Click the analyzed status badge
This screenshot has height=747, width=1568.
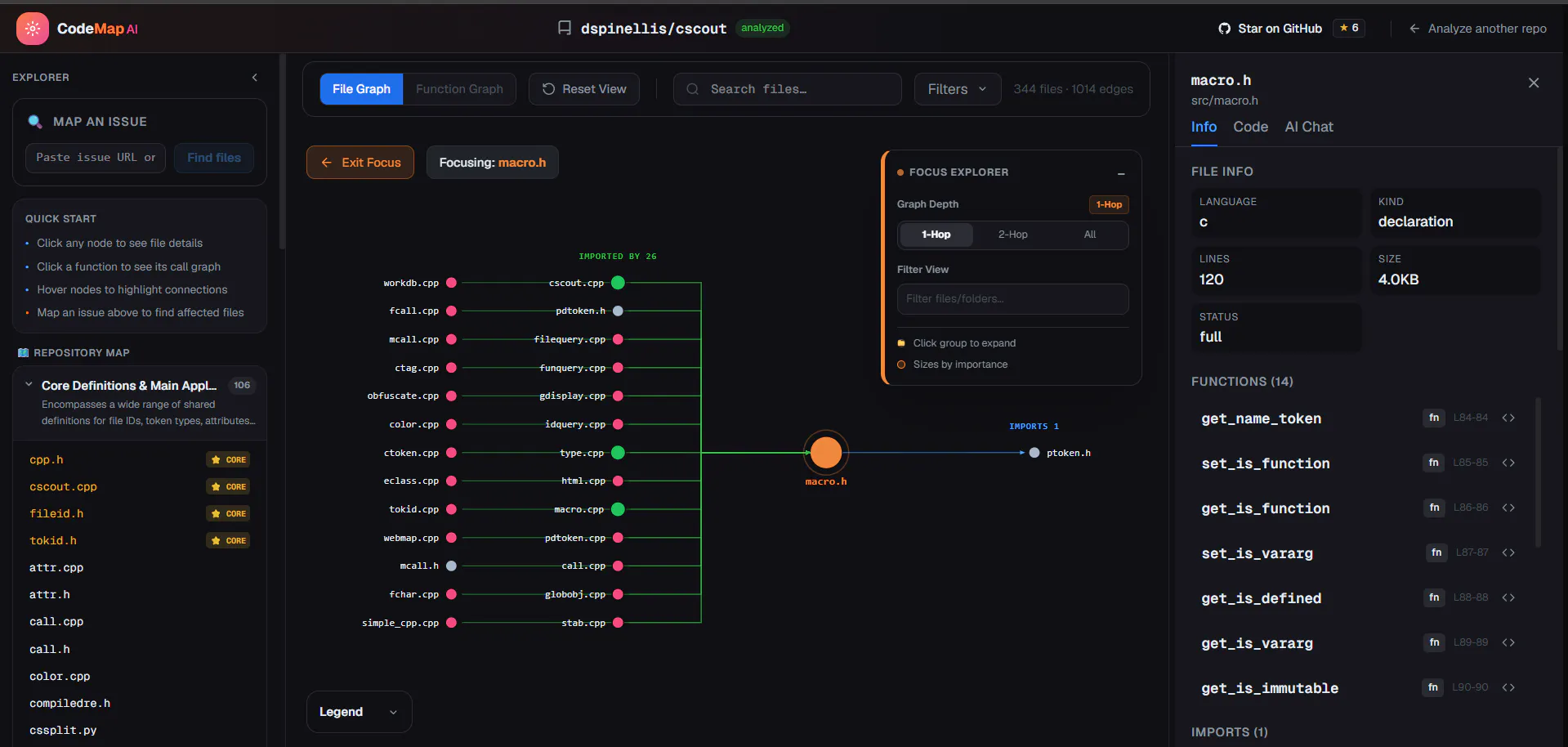(x=762, y=28)
